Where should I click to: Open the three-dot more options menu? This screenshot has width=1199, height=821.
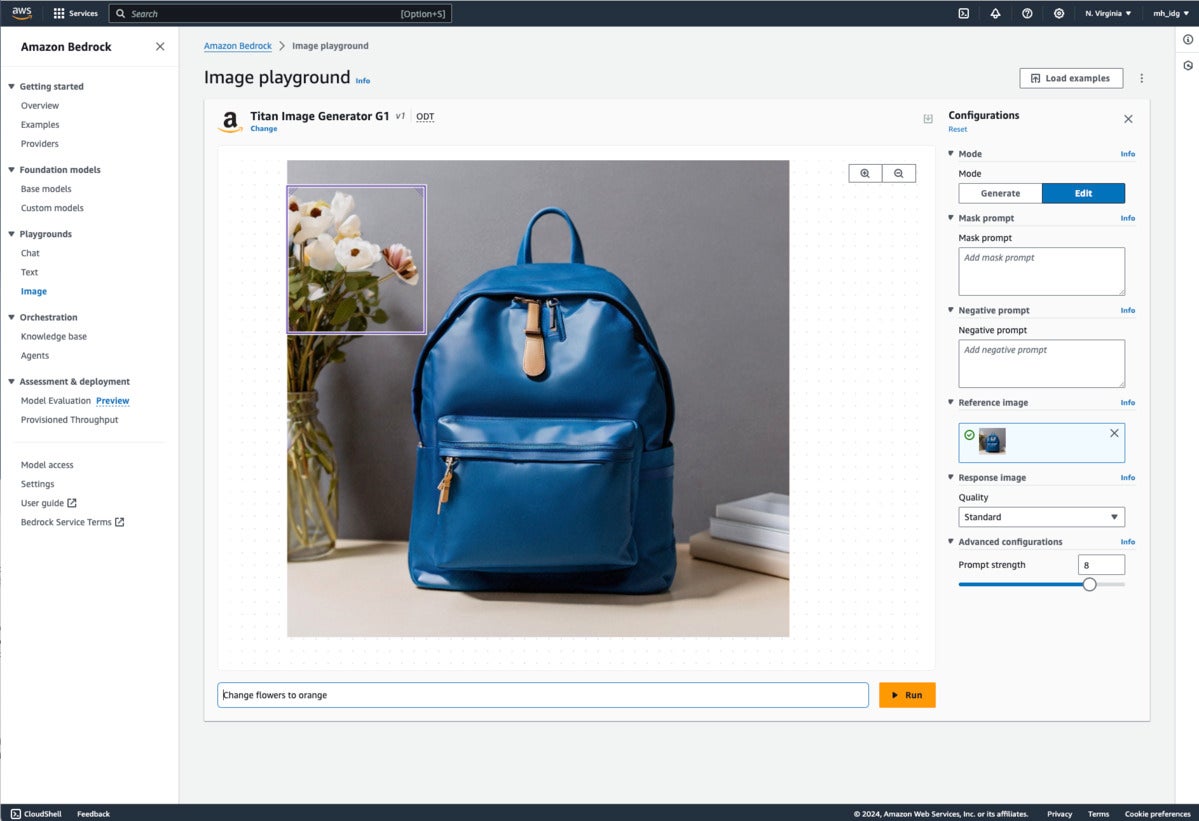(x=1142, y=78)
